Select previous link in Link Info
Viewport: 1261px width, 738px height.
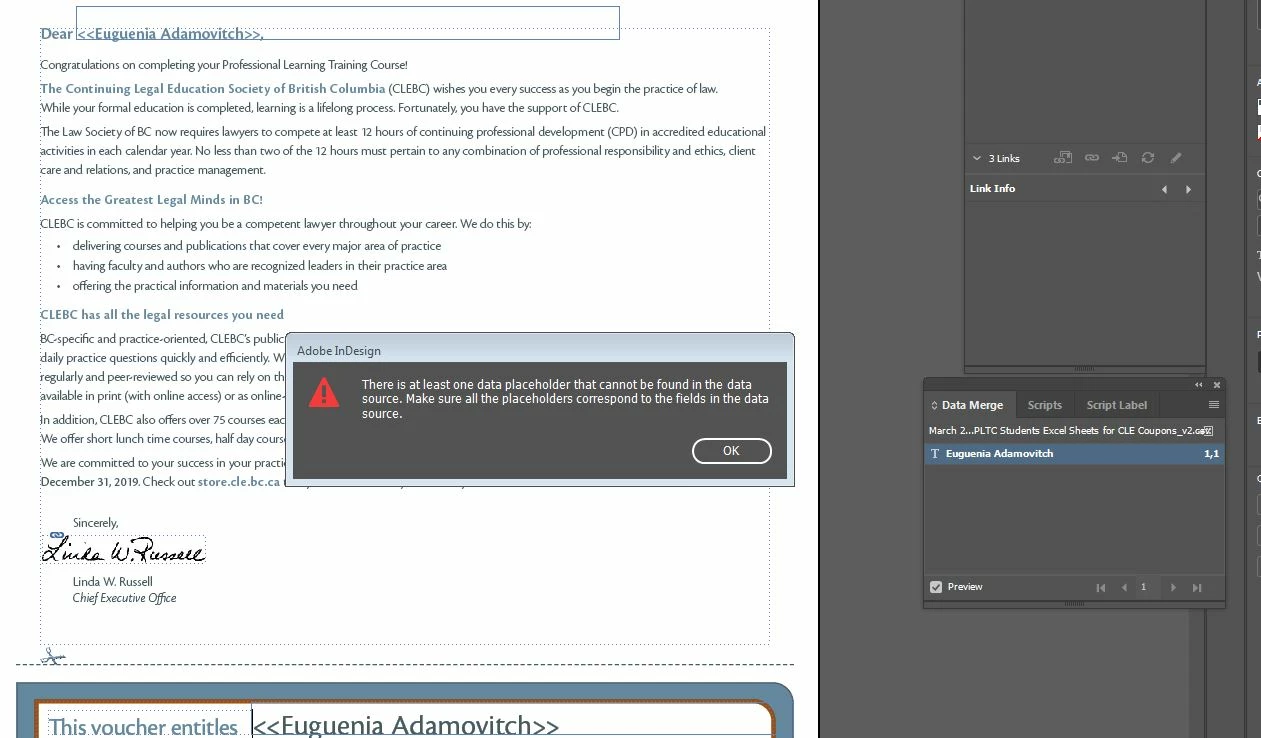coord(1164,189)
